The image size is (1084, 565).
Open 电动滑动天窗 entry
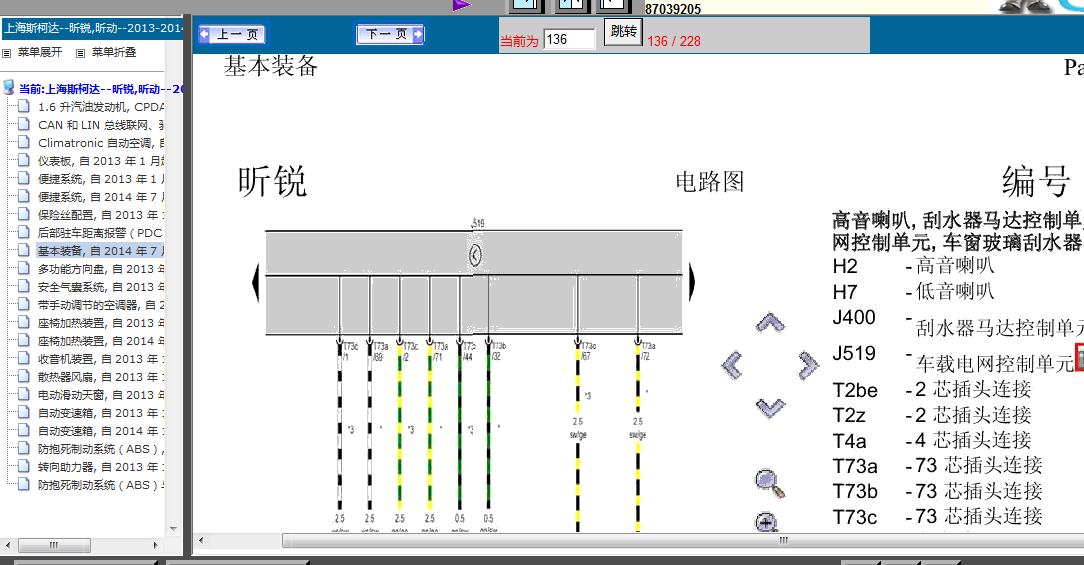pyautogui.click(x=101, y=394)
